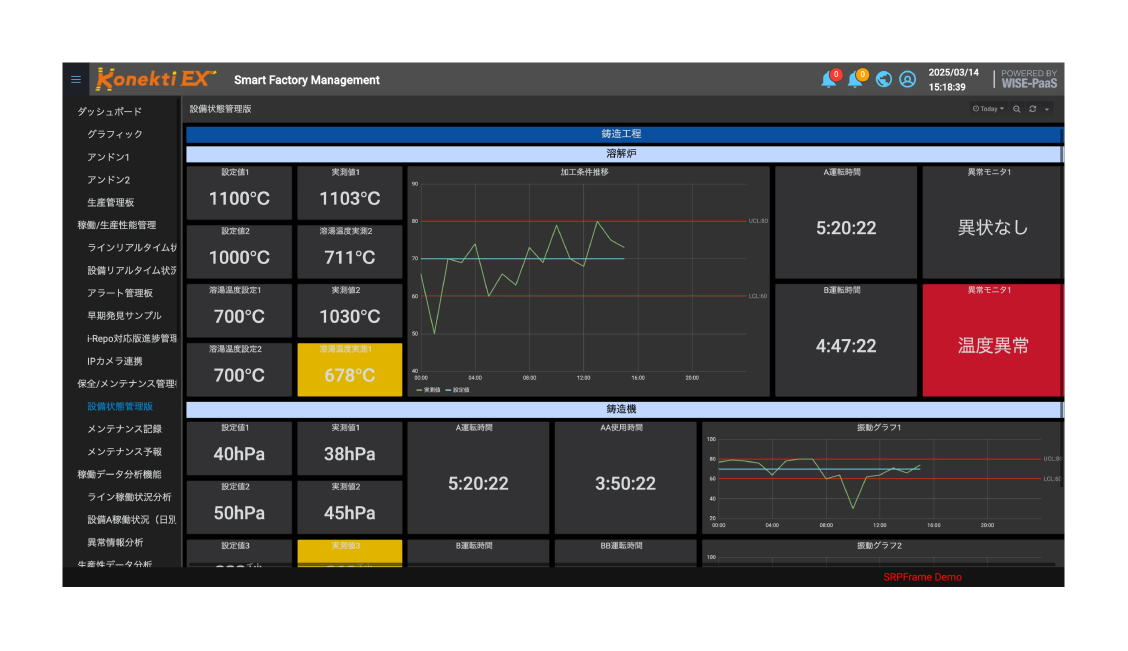
Task: Click the 鋳造工程 blue header bar
Action: (623, 134)
